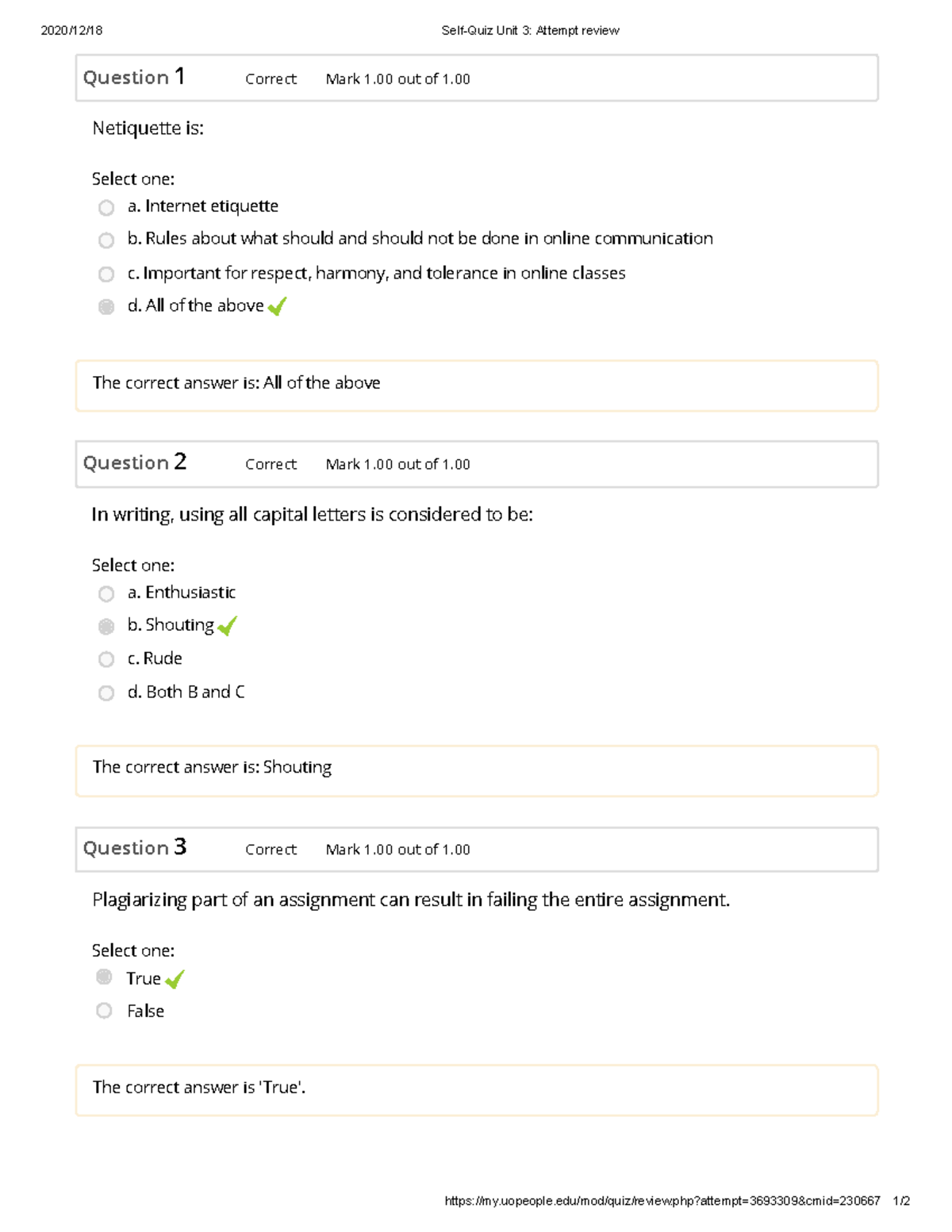Choose the 'c. Rude' option
The width and height of the screenshot is (952, 1232).
pyautogui.click(x=106, y=659)
